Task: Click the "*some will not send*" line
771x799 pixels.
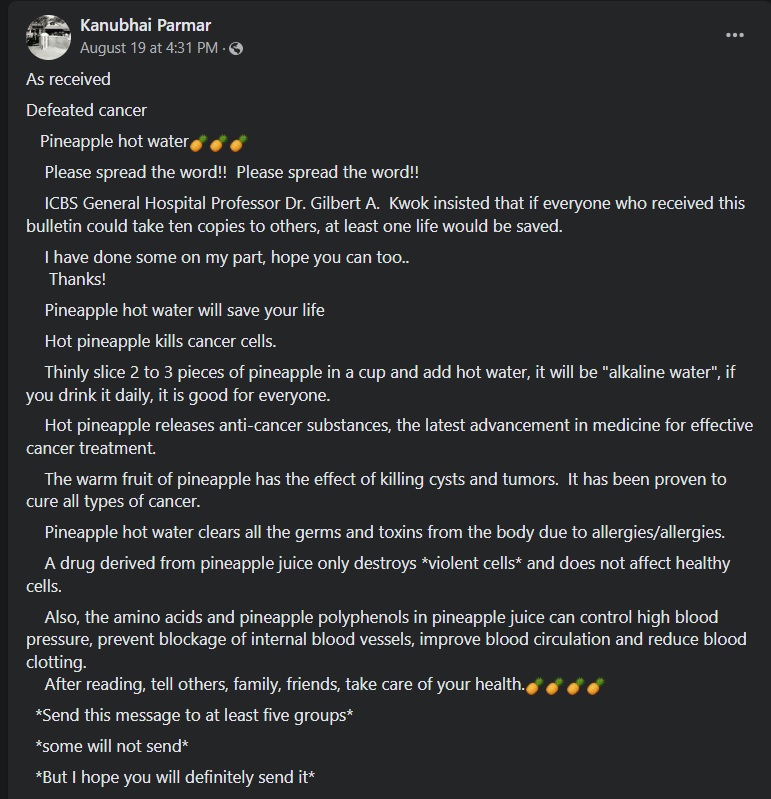Action: [x=112, y=746]
